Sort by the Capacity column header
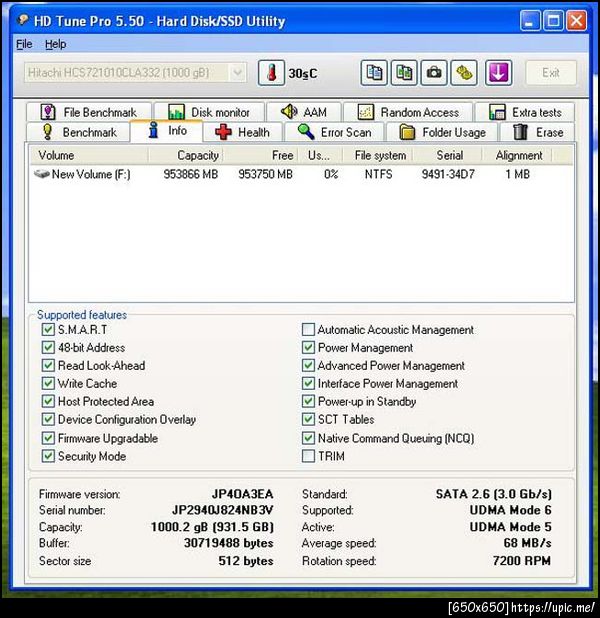Screen dimensions: 600x618 (186, 155)
